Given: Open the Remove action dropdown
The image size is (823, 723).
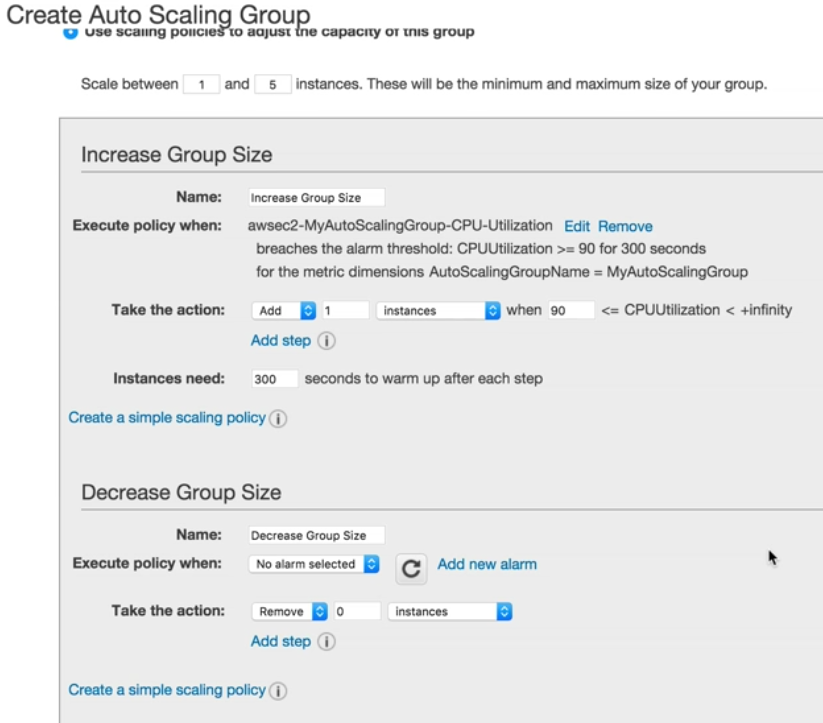Looking at the screenshot, I should click(290, 612).
